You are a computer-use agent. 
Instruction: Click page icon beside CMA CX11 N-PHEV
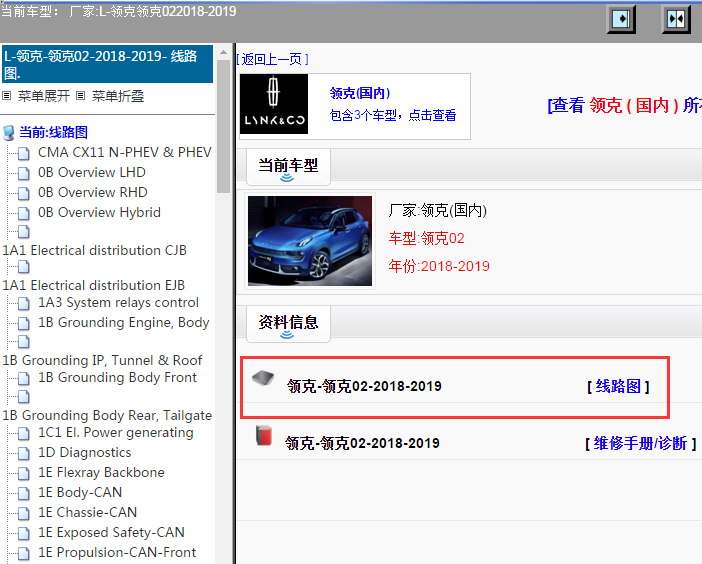tap(24, 154)
